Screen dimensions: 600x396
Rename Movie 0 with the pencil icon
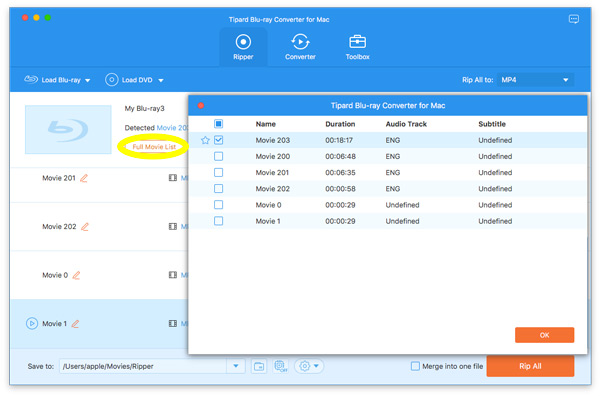coord(76,275)
